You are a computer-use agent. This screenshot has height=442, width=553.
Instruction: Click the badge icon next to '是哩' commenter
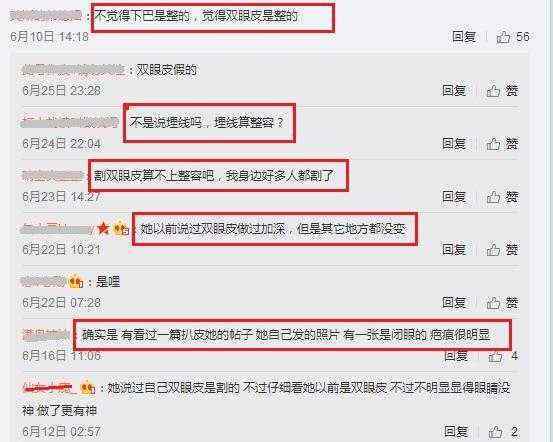pyautogui.click(x=76, y=281)
